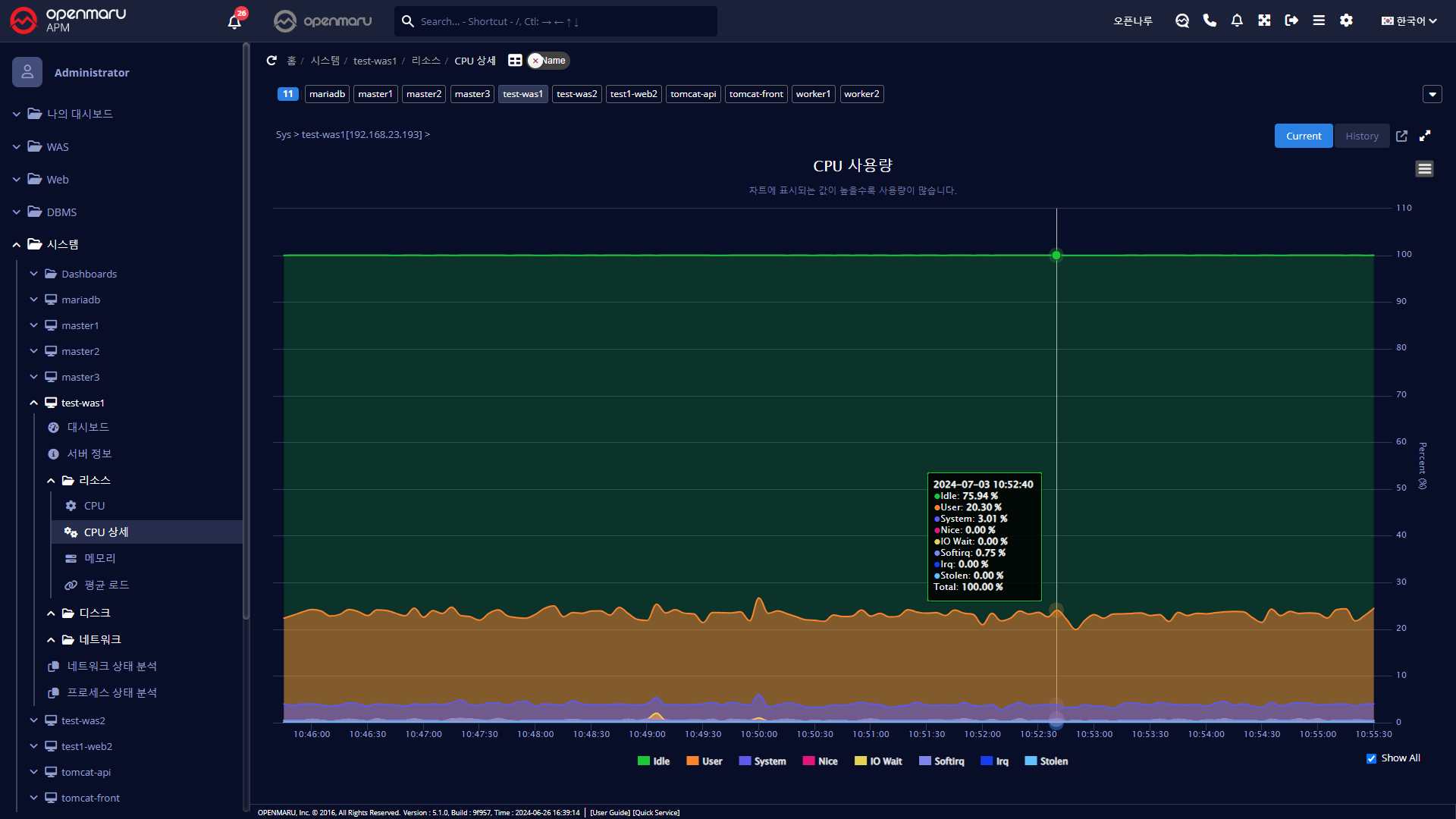Click the phone icon in top bar
Image resolution: width=1456 pixels, height=819 pixels.
point(1210,20)
